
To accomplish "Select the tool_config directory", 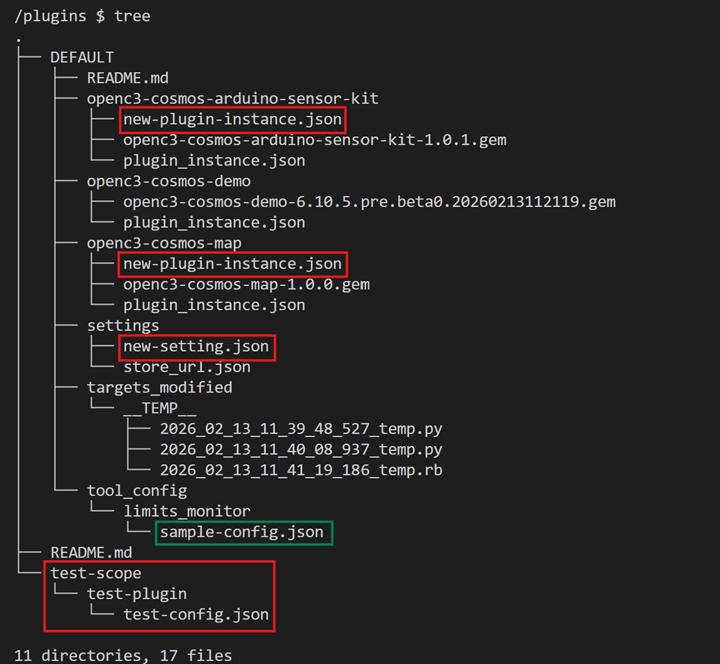I will tap(137, 491).
